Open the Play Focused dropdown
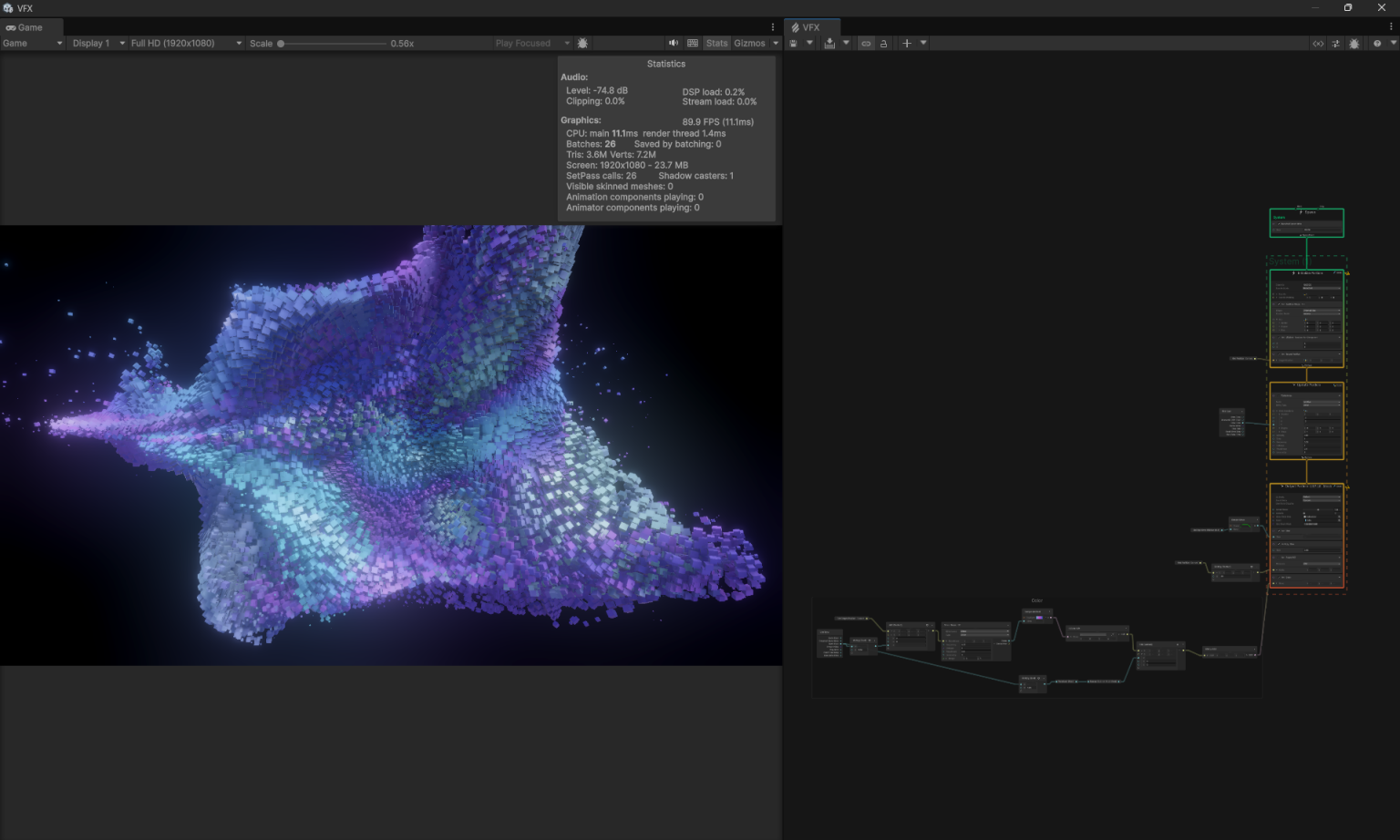Image resolution: width=1400 pixels, height=840 pixels. 531,43
